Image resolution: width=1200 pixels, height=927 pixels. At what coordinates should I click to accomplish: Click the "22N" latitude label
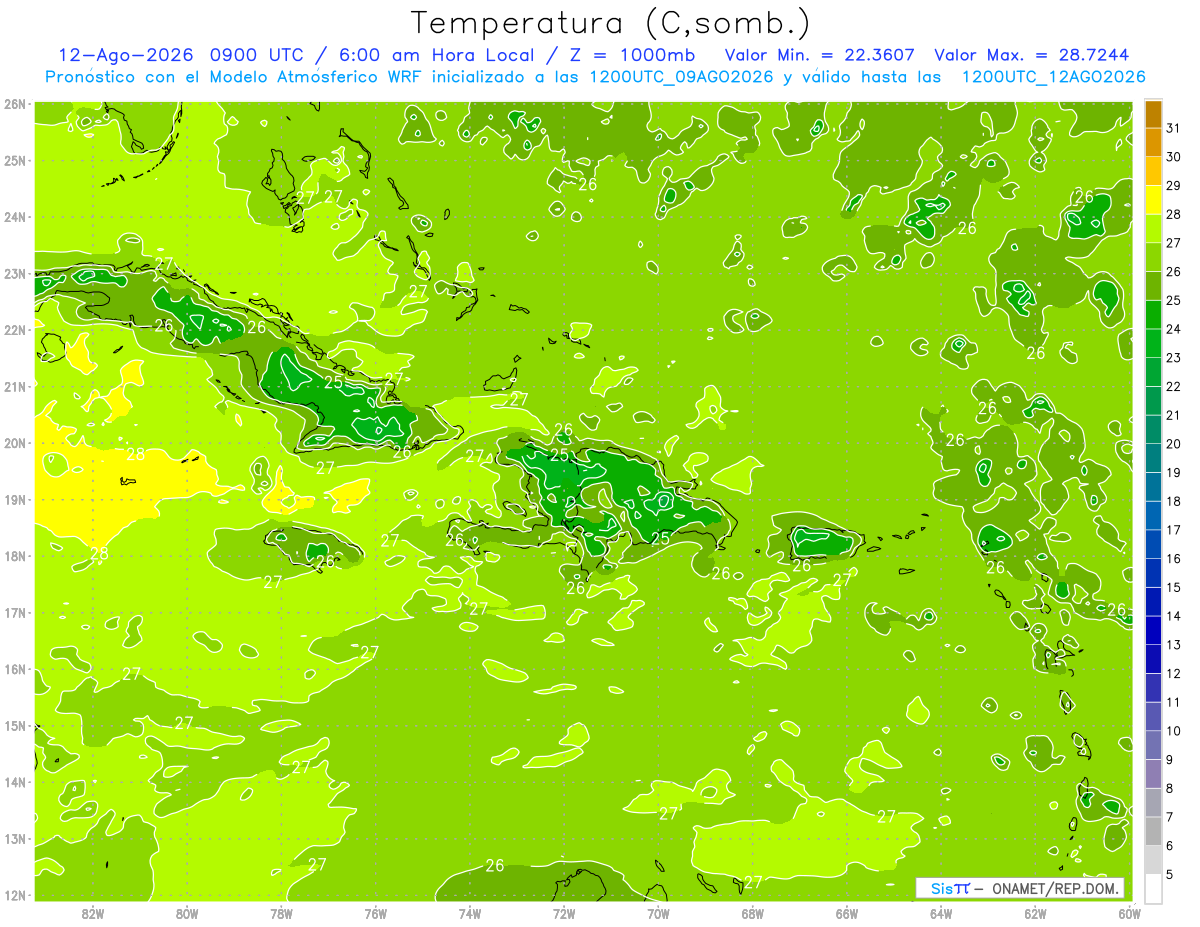tap(15, 330)
